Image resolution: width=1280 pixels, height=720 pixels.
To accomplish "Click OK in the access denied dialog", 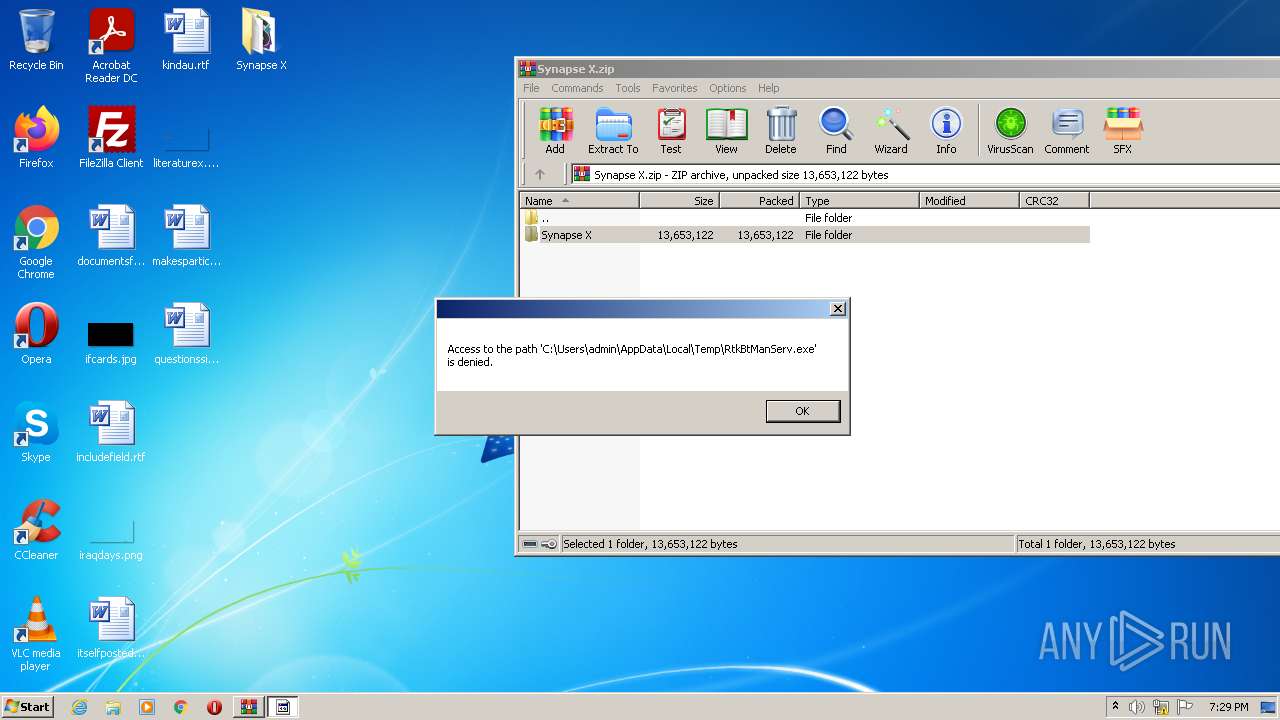I will pos(802,411).
